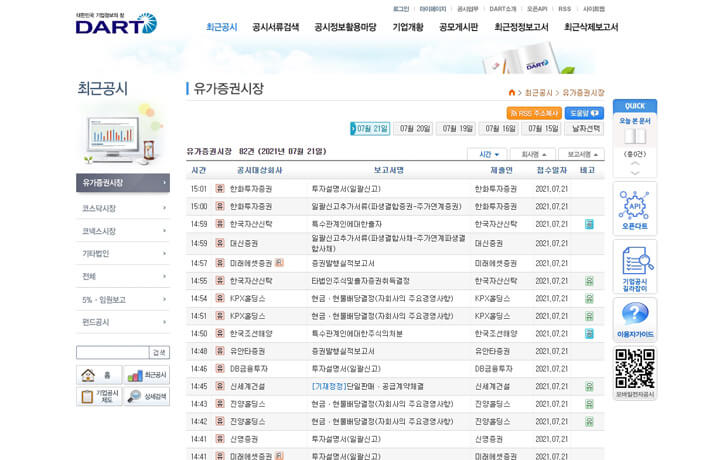
Task: Expand 전체 in left sidebar
Action: click(123, 276)
